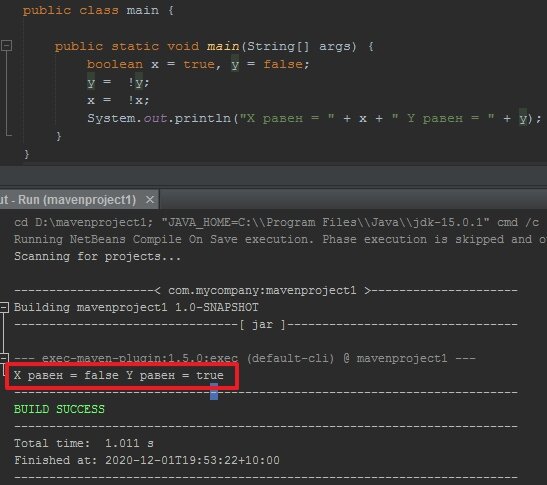This screenshot has height=485, width=547.
Task: Click the 'Finished at' timestamp line
Action: [x=147, y=460]
